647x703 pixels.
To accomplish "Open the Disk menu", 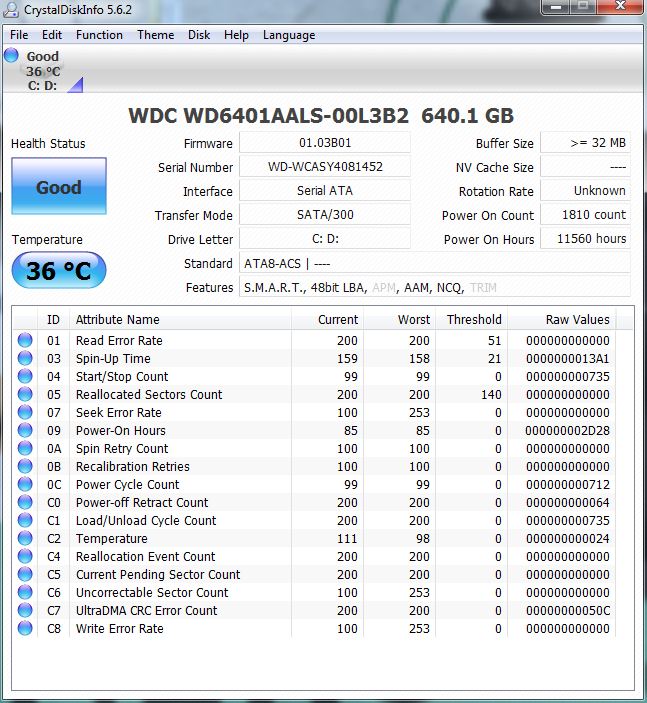I will [199, 35].
